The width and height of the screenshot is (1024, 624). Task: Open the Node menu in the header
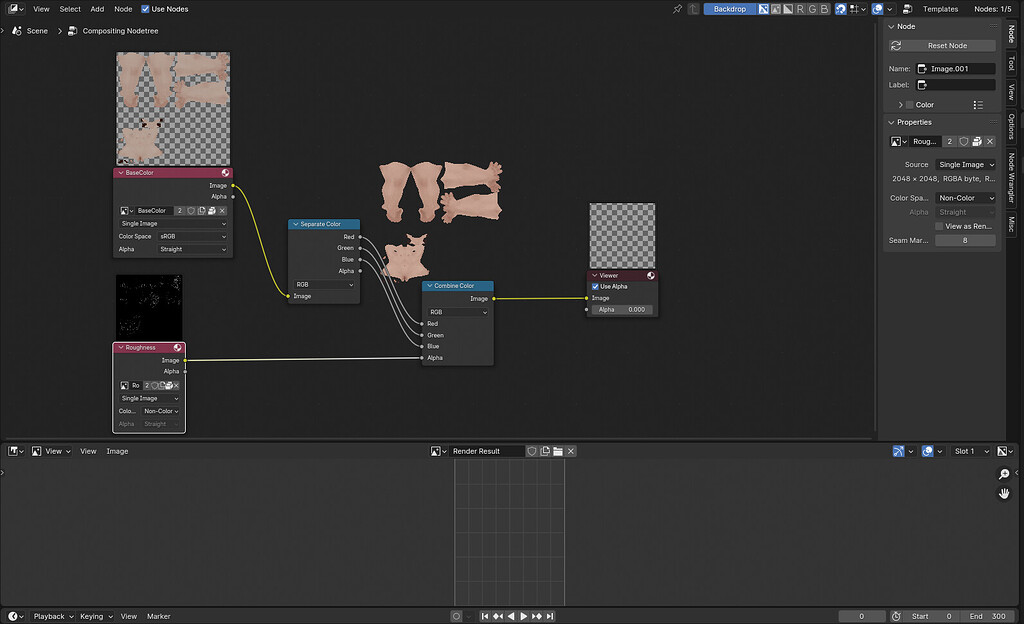pos(123,9)
